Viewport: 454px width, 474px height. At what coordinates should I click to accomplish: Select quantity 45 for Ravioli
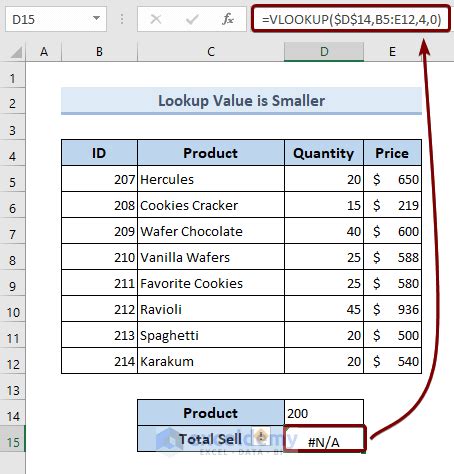click(x=324, y=309)
